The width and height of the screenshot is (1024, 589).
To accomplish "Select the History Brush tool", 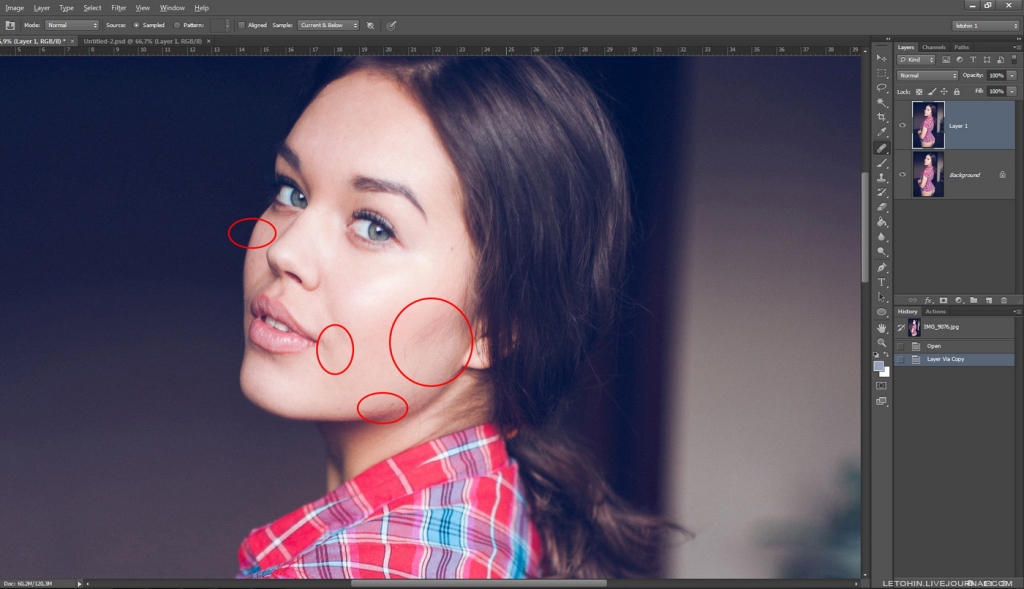I will (882, 193).
